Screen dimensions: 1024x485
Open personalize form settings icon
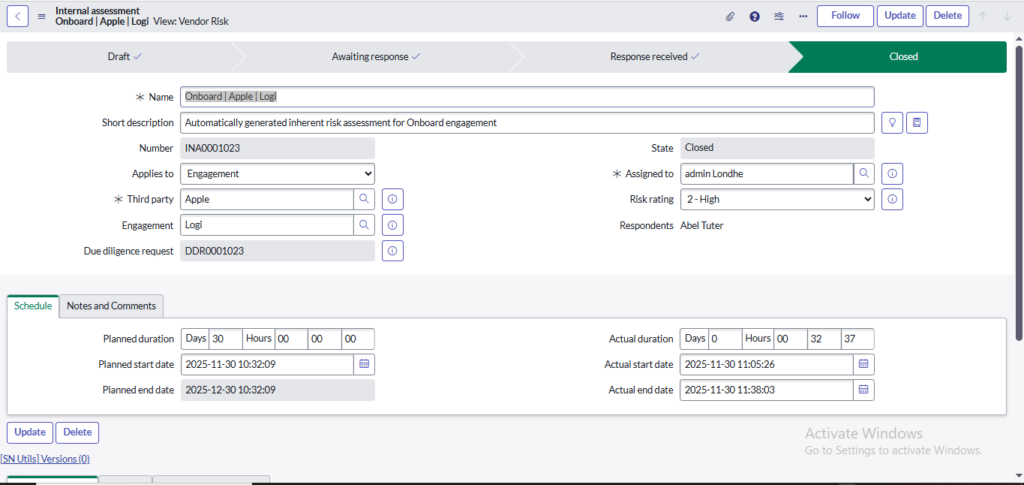click(x=779, y=16)
